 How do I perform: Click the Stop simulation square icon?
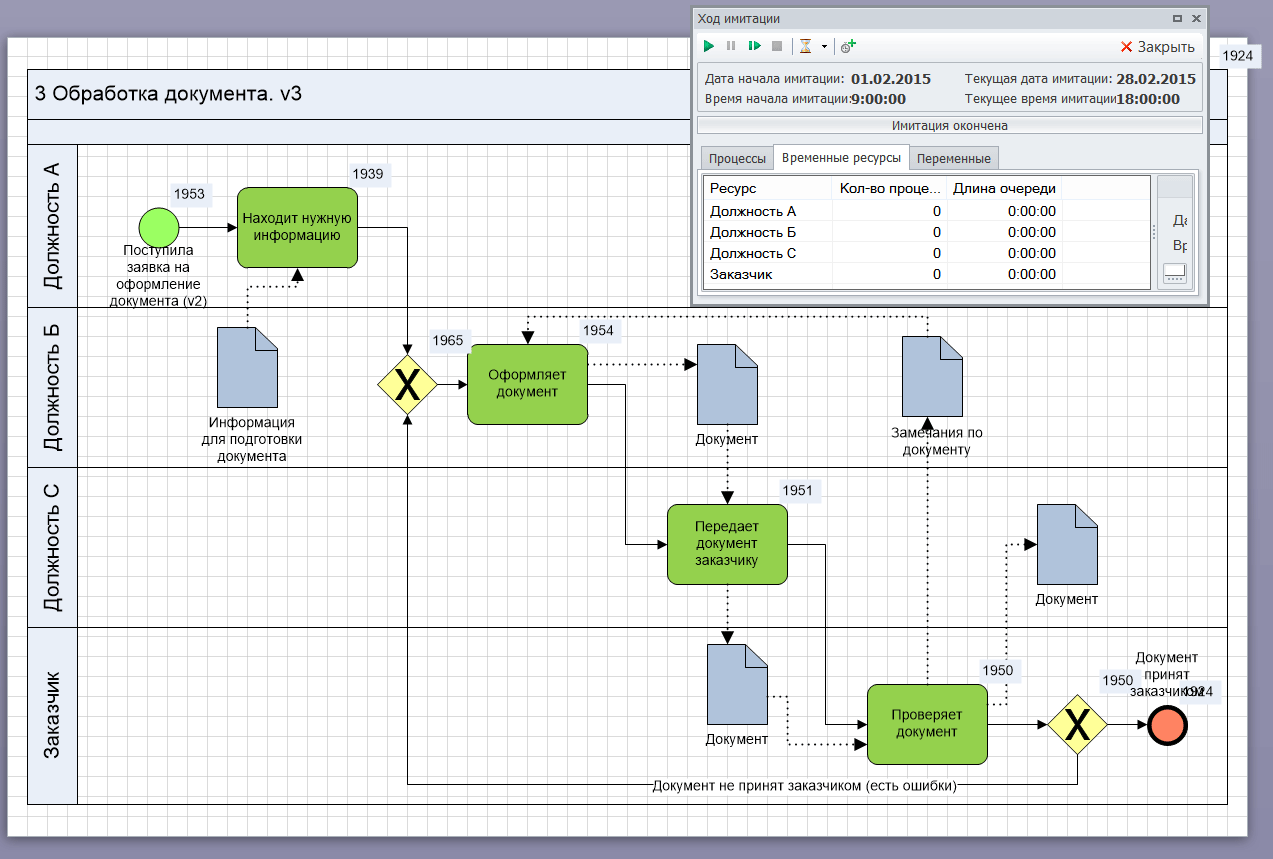pyautogui.click(x=777, y=46)
